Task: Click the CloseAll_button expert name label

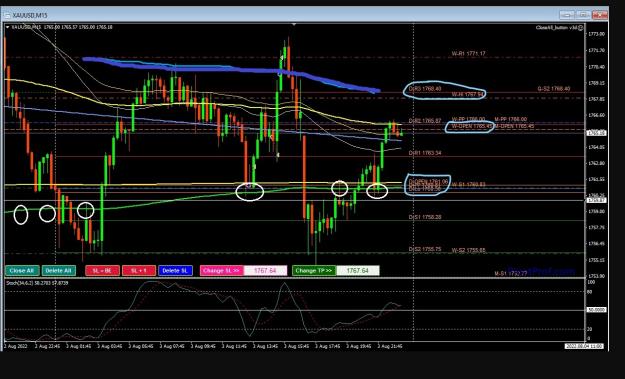Action: click(557, 27)
